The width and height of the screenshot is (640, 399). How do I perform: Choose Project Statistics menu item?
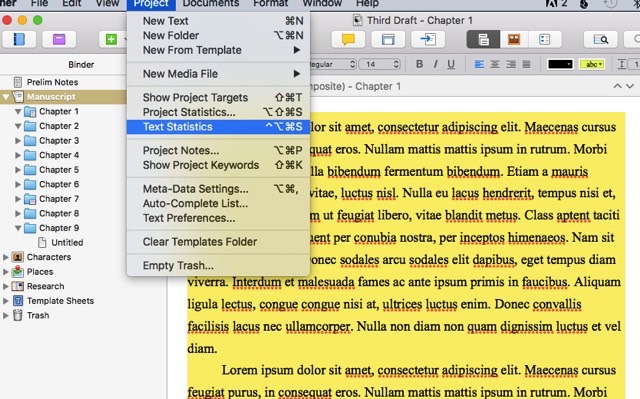(x=218, y=112)
